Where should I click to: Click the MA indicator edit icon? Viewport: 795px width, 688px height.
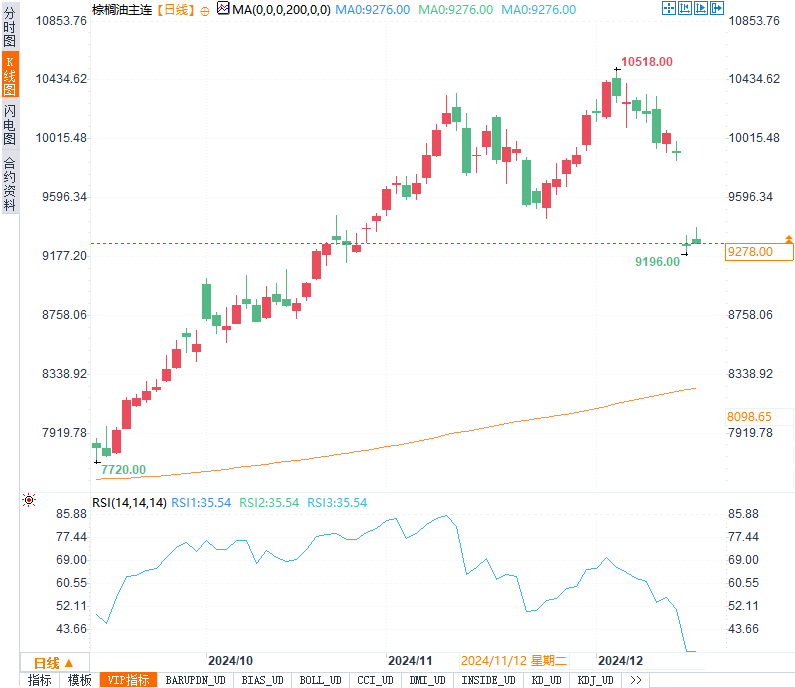click(x=223, y=9)
